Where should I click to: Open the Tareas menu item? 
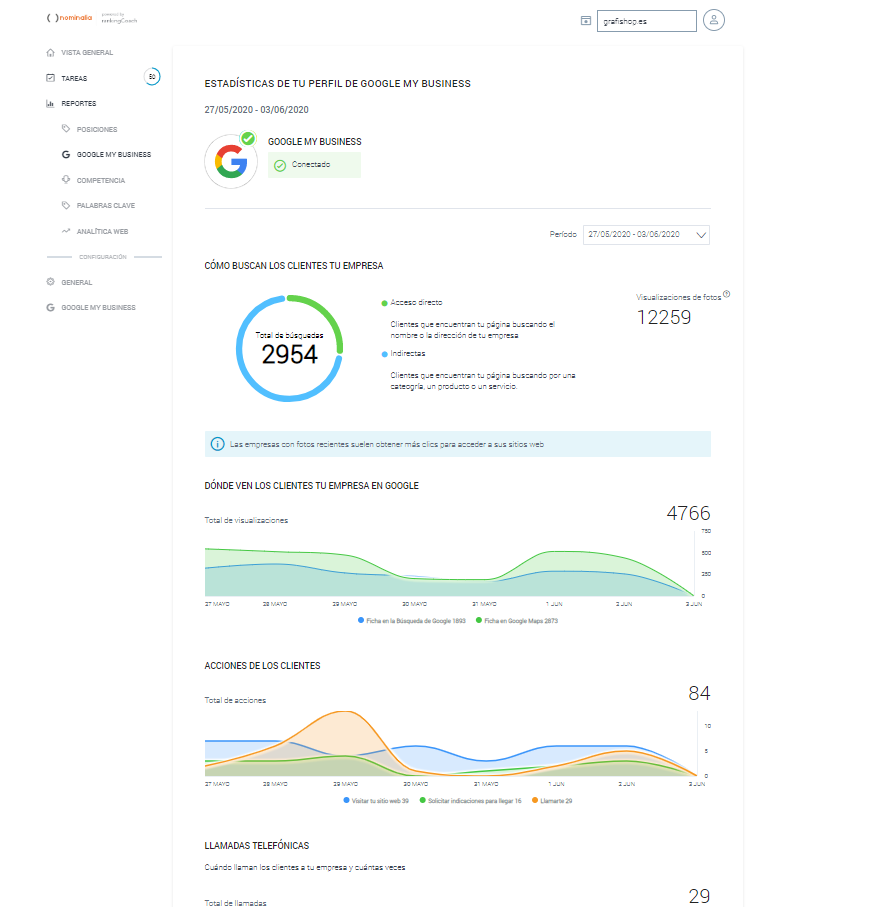pyautogui.click(x=74, y=78)
